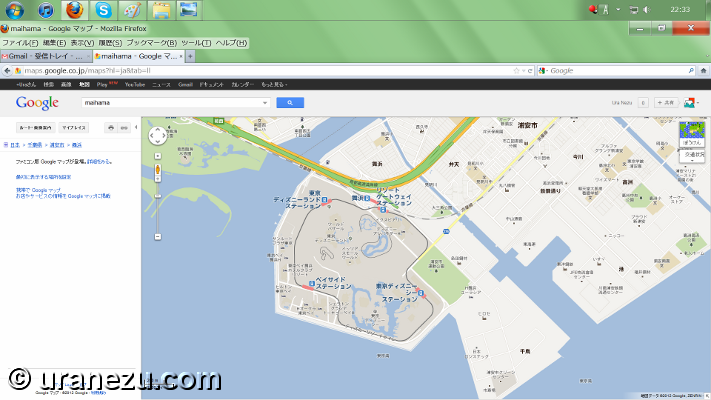
Task: Open Play in the black bar
Action: pyautogui.click(x=102, y=85)
